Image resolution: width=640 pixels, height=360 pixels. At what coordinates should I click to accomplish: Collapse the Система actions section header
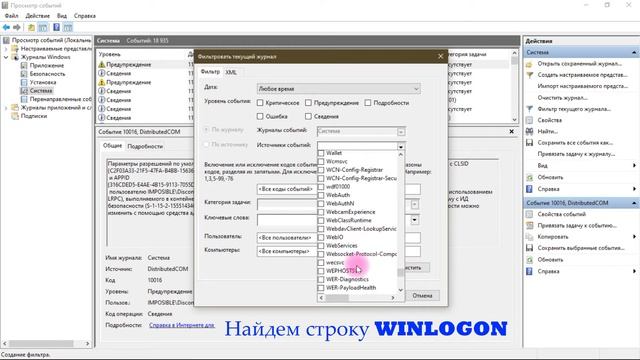634,52
